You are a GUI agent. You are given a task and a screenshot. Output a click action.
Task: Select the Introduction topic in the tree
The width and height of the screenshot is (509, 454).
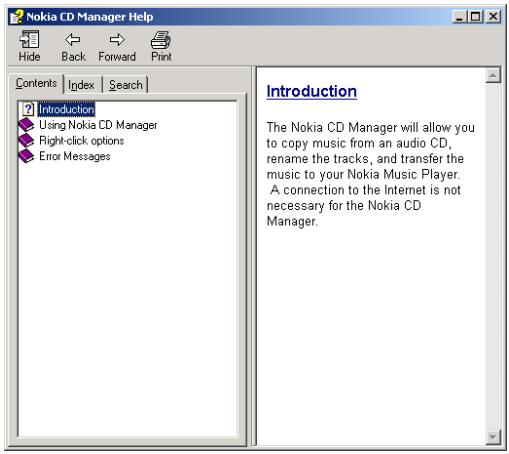[66, 109]
